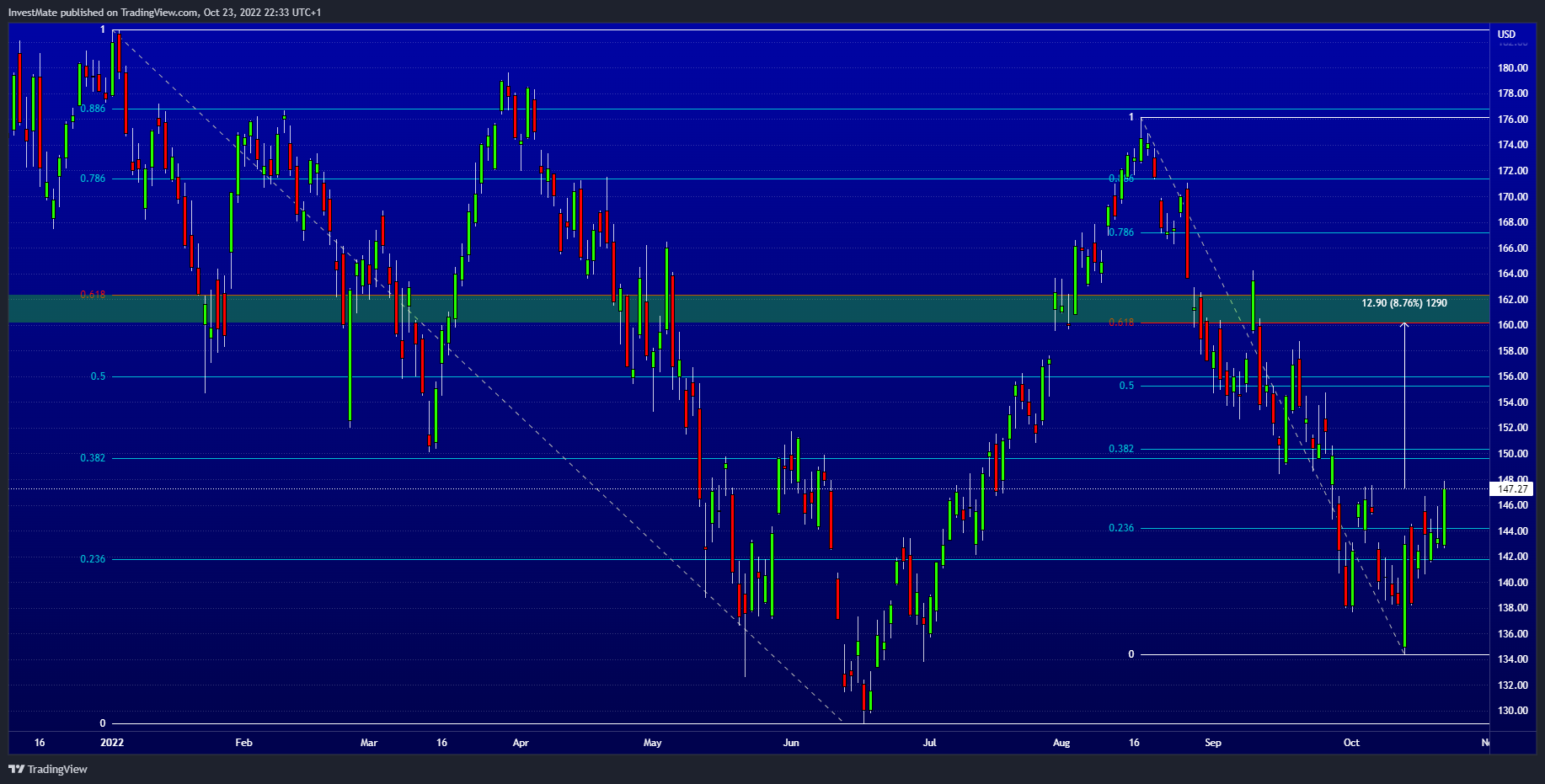Click the 176.00 price axis label
Viewport: 1545px width, 784px height.
click(1512, 120)
